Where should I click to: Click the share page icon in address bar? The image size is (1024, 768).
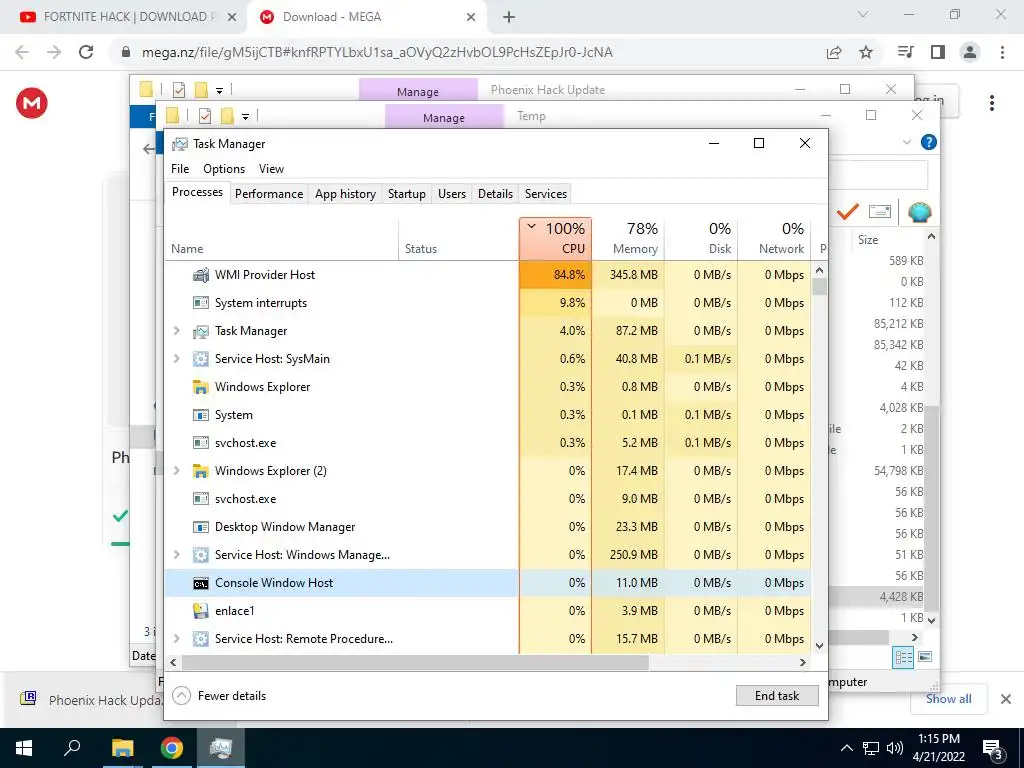[834, 52]
